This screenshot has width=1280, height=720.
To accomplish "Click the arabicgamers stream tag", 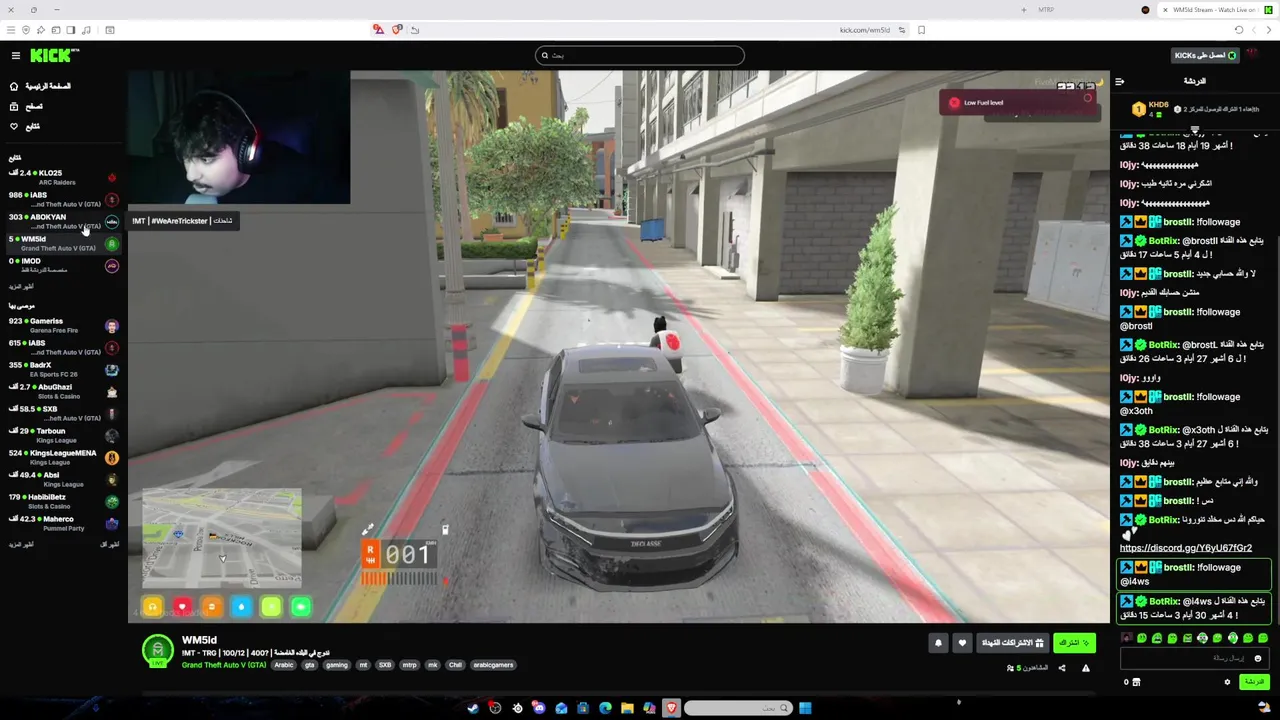I will pyautogui.click(x=493, y=665).
